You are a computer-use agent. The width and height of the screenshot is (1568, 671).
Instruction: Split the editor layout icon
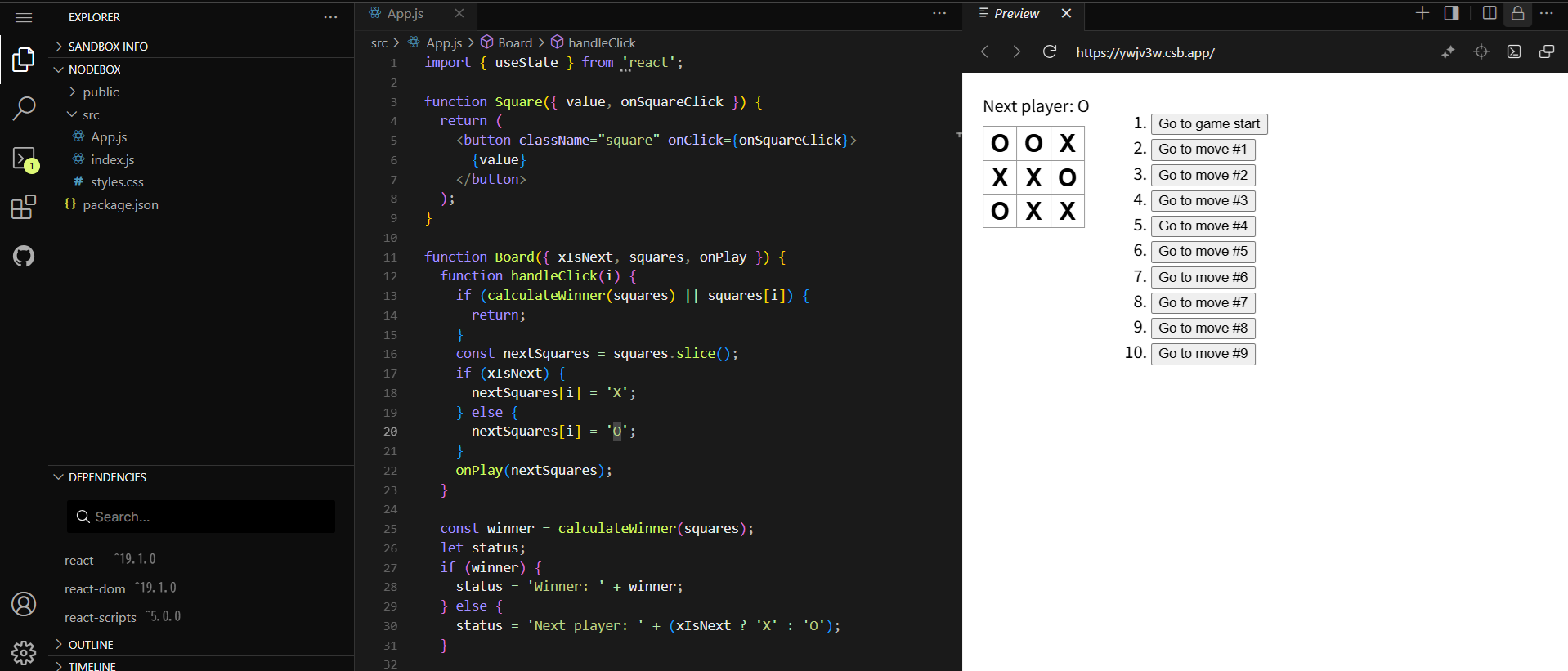pos(1490,13)
